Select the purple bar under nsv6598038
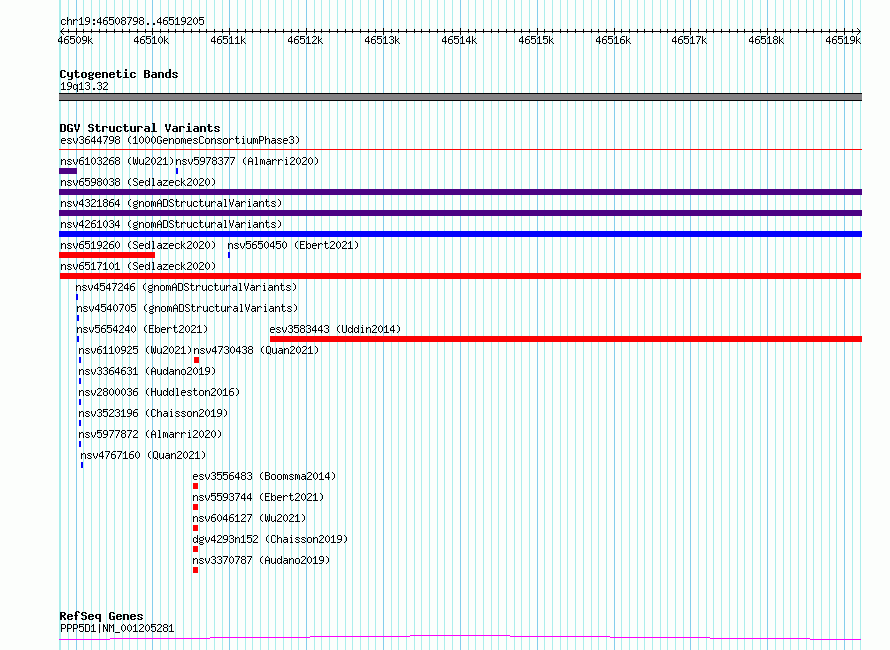This screenshot has height=650, width=890. (460, 192)
